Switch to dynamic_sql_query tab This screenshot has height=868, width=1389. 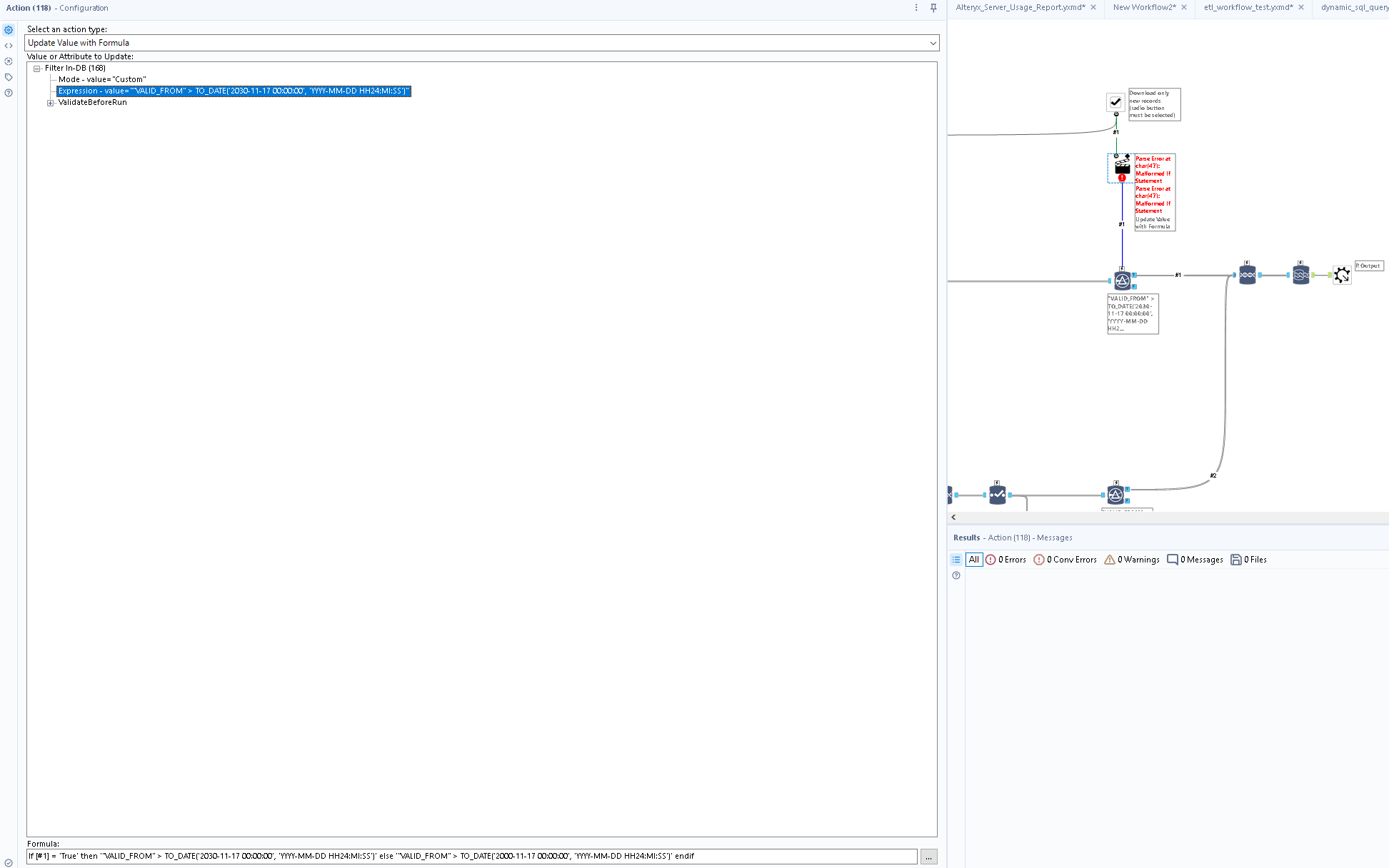pos(1355,7)
